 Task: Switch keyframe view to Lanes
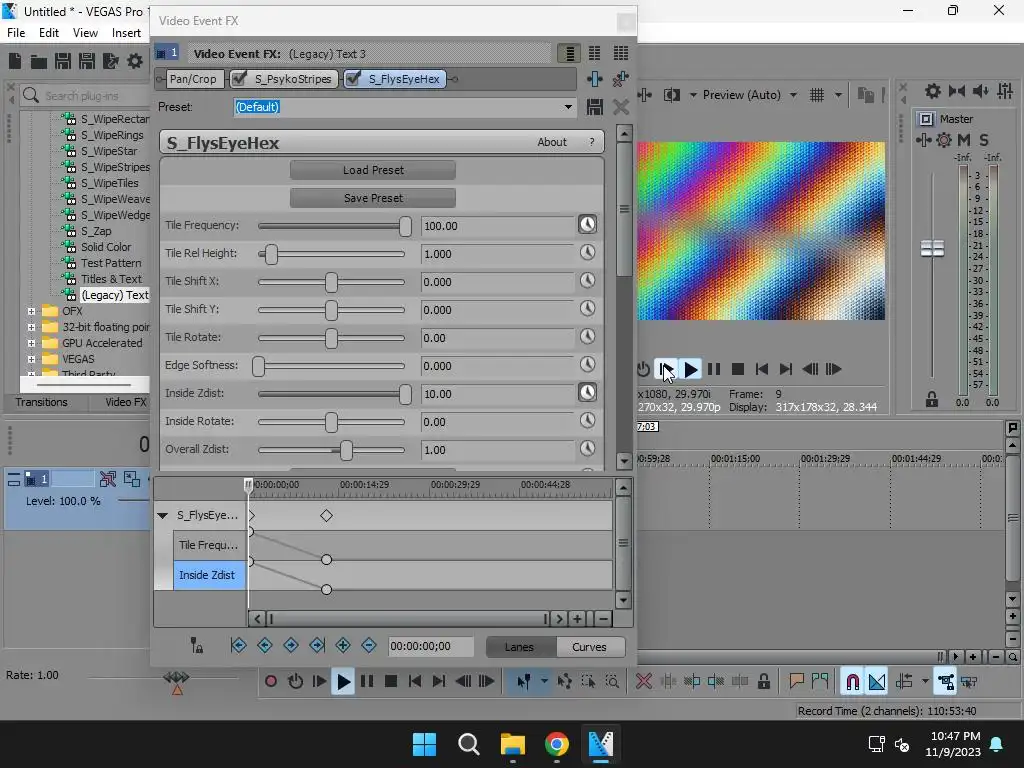click(519, 647)
